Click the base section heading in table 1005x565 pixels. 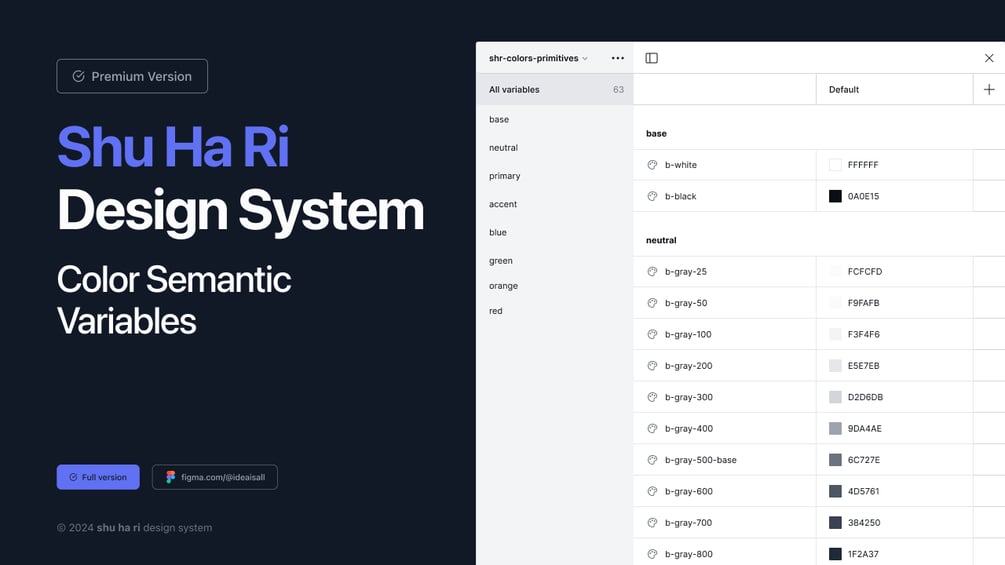point(656,134)
